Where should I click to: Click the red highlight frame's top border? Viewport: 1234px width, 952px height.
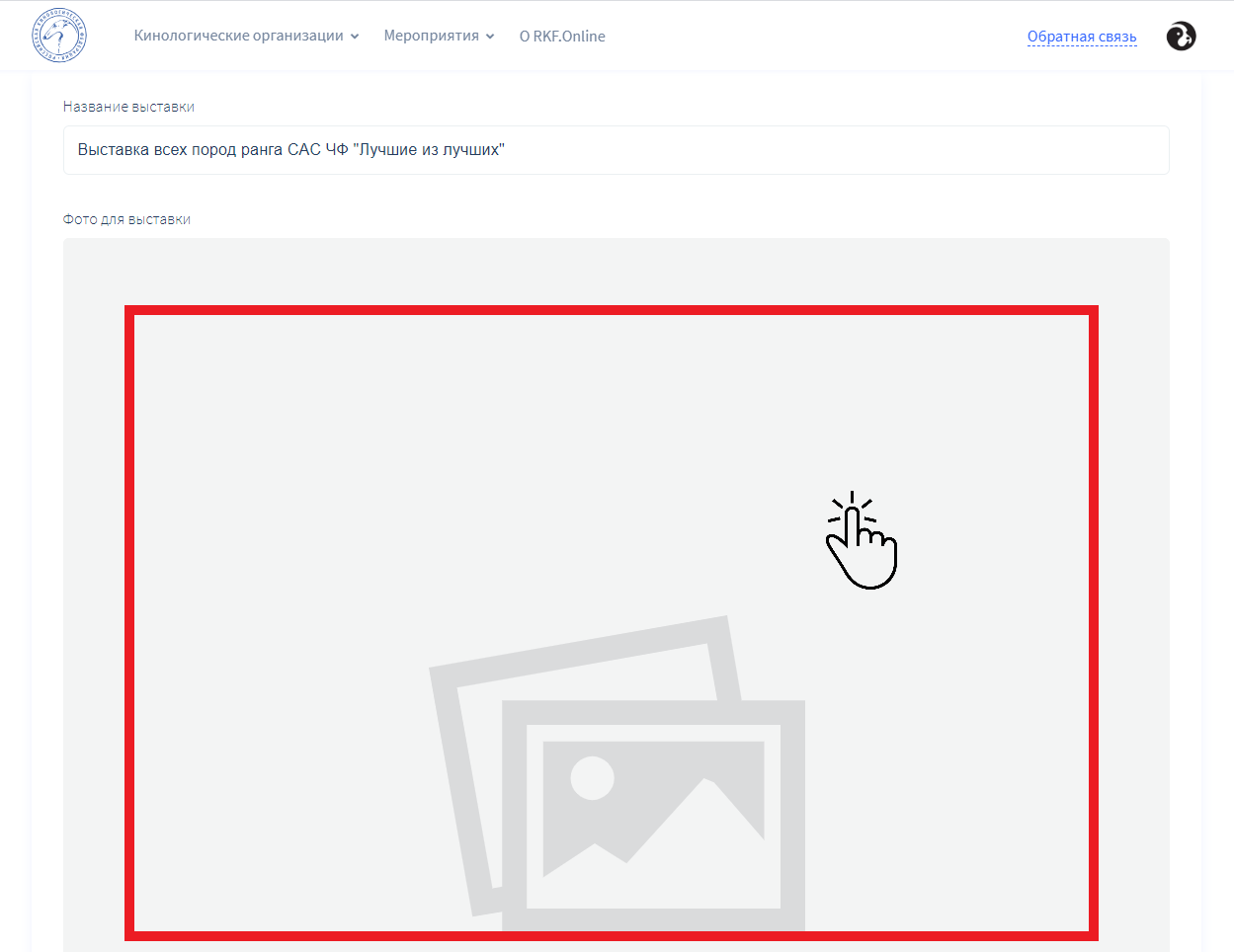click(611, 310)
